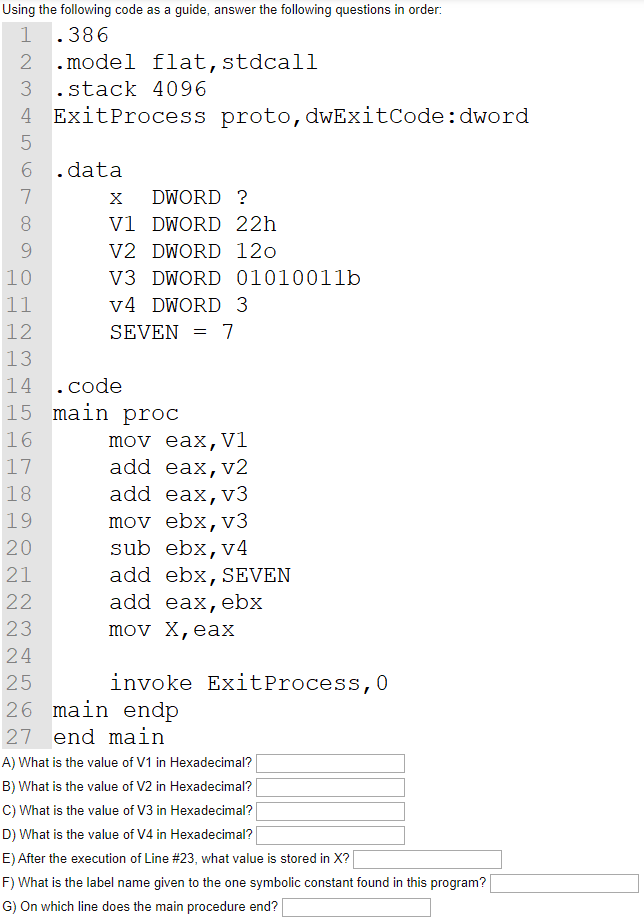Click the answer field for question C

tap(330, 811)
